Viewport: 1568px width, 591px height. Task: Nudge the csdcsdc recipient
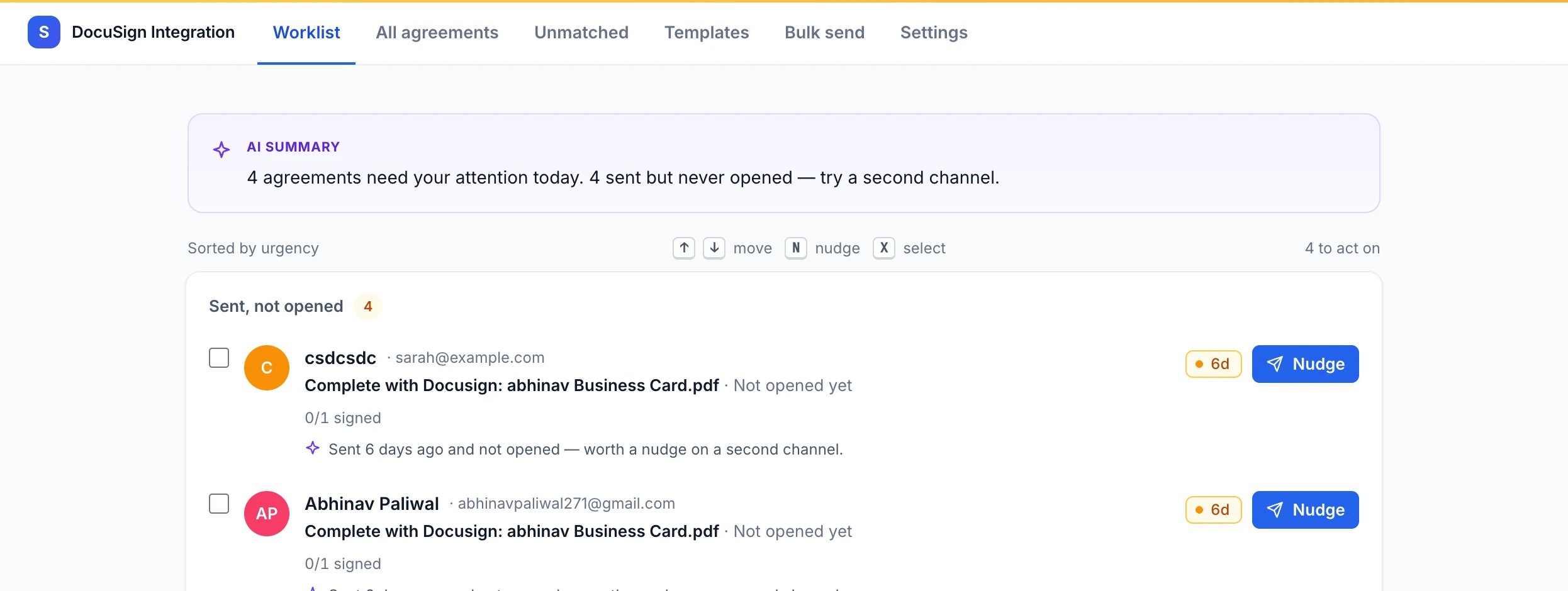1306,364
